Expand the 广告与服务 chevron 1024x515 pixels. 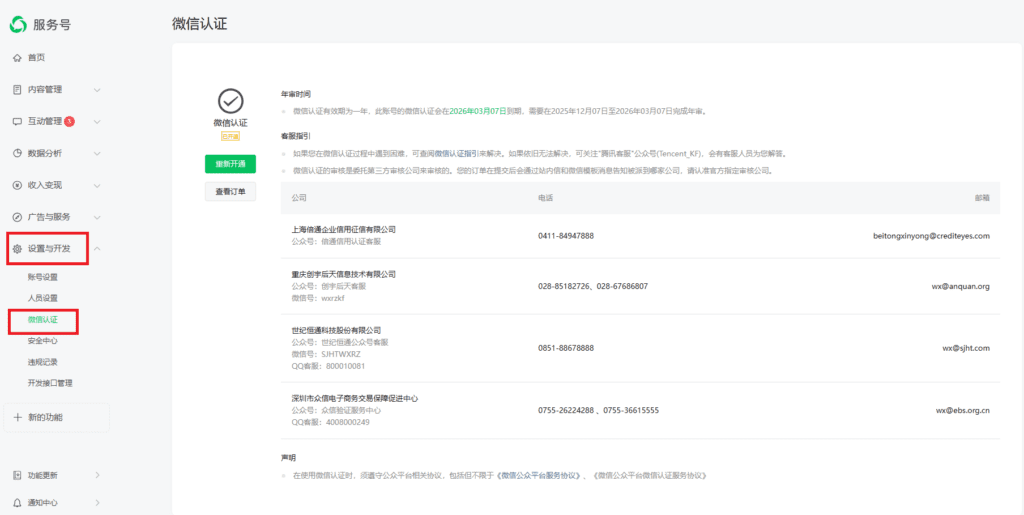(x=97, y=217)
